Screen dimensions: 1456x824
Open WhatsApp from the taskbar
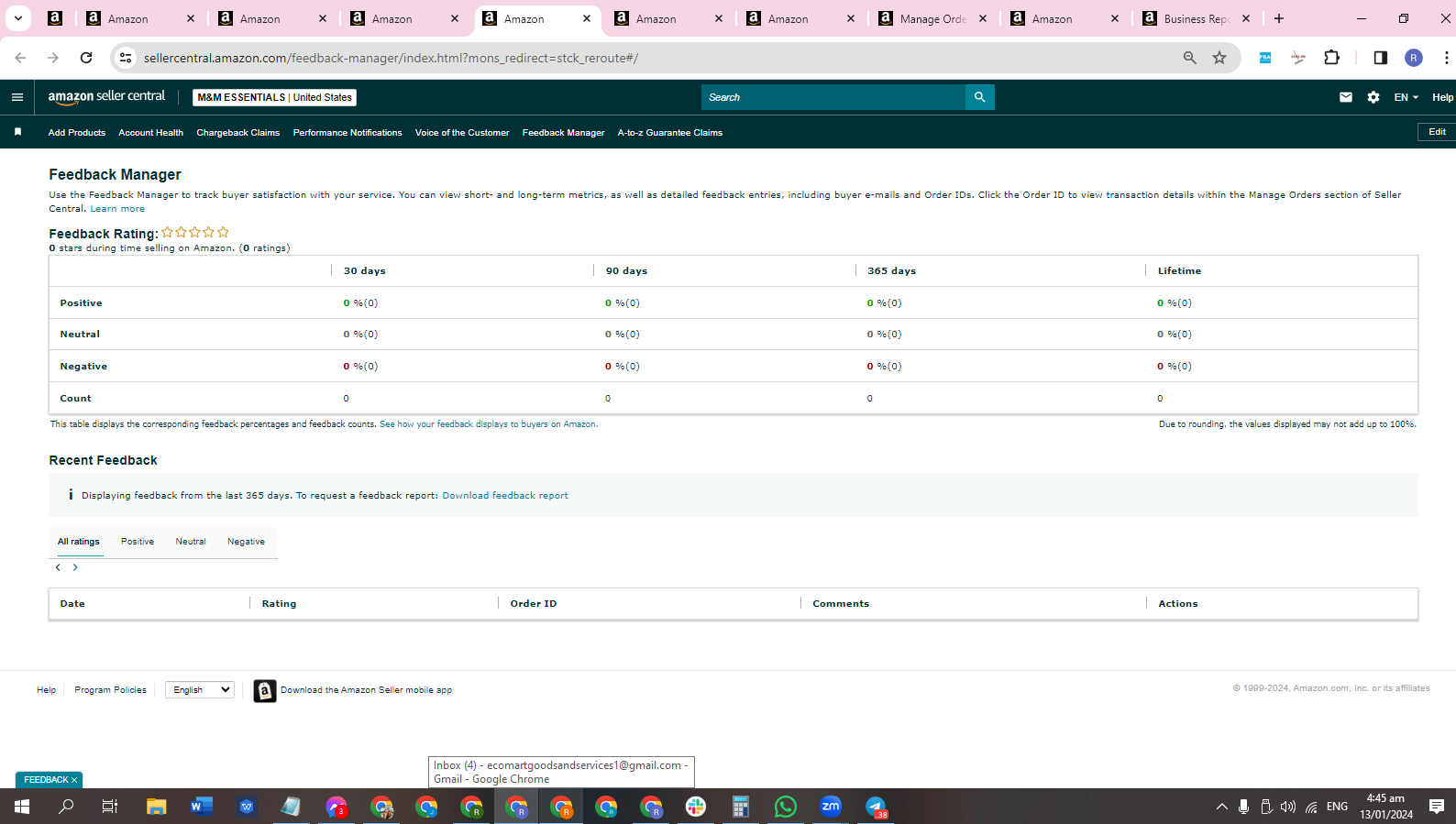(x=786, y=807)
